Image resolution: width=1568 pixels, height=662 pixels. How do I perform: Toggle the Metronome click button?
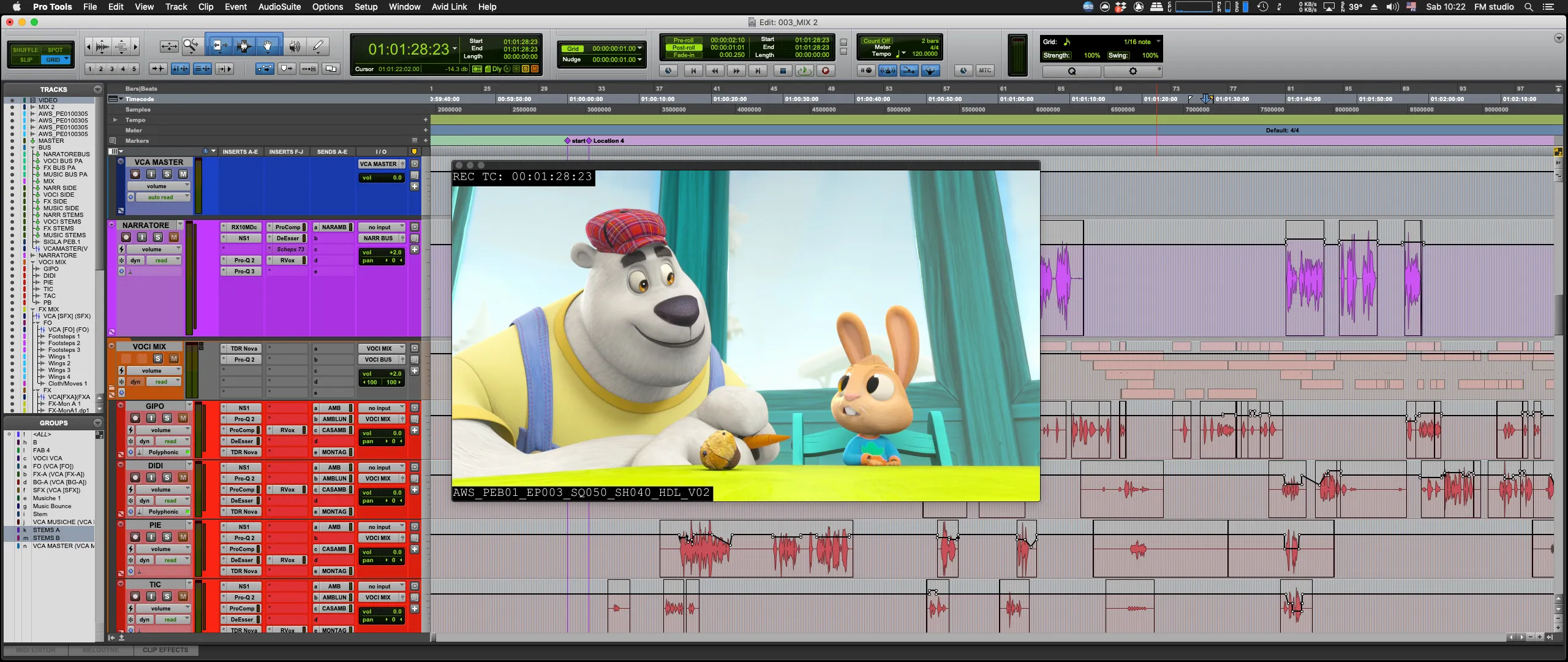[x=888, y=70]
